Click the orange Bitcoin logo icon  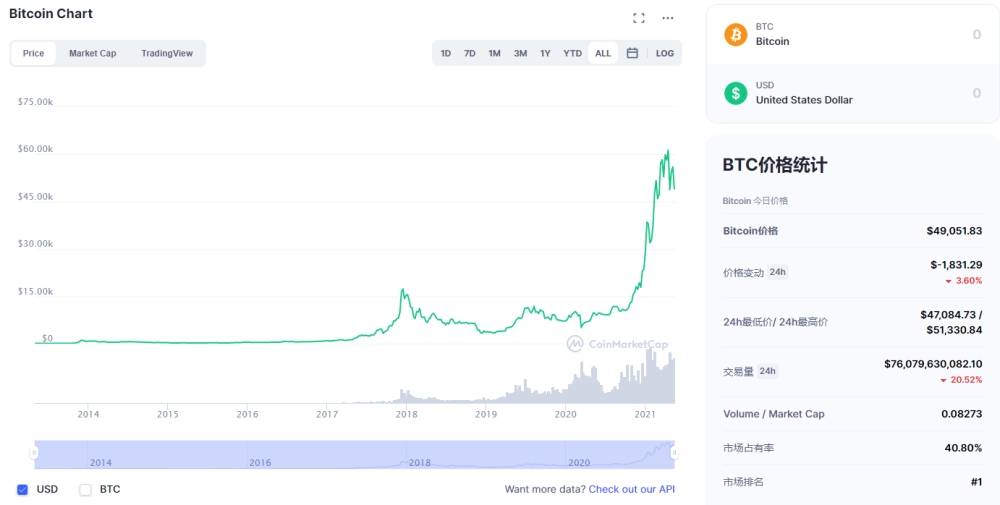pyautogui.click(x=735, y=34)
